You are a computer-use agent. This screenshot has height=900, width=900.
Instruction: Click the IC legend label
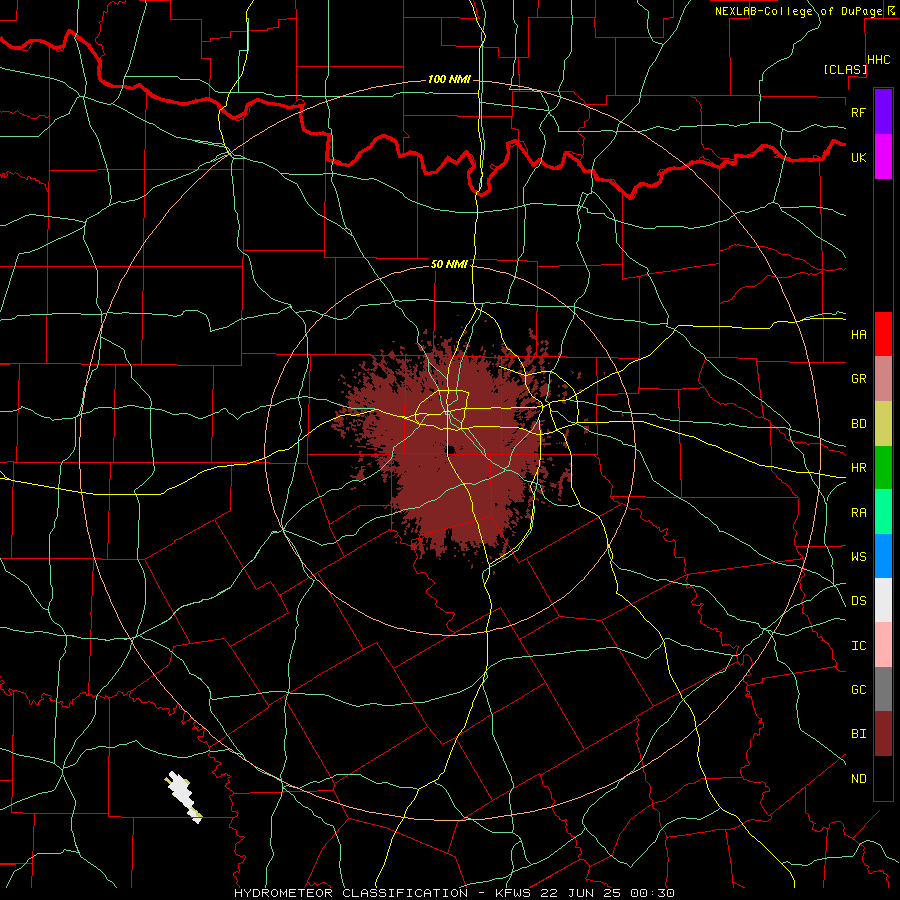point(858,646)
